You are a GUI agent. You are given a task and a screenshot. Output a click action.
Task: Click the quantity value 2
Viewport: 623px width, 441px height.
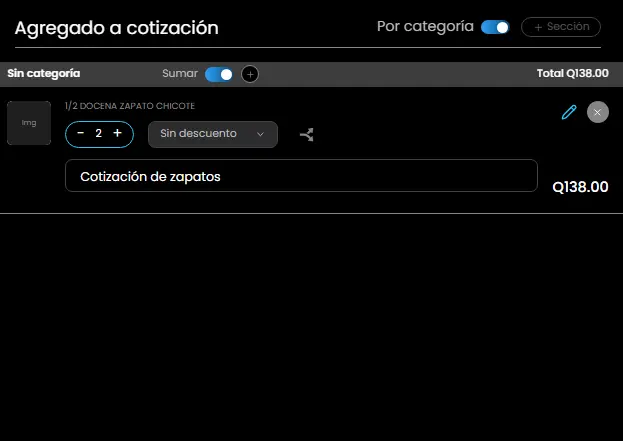pos(99,133)
